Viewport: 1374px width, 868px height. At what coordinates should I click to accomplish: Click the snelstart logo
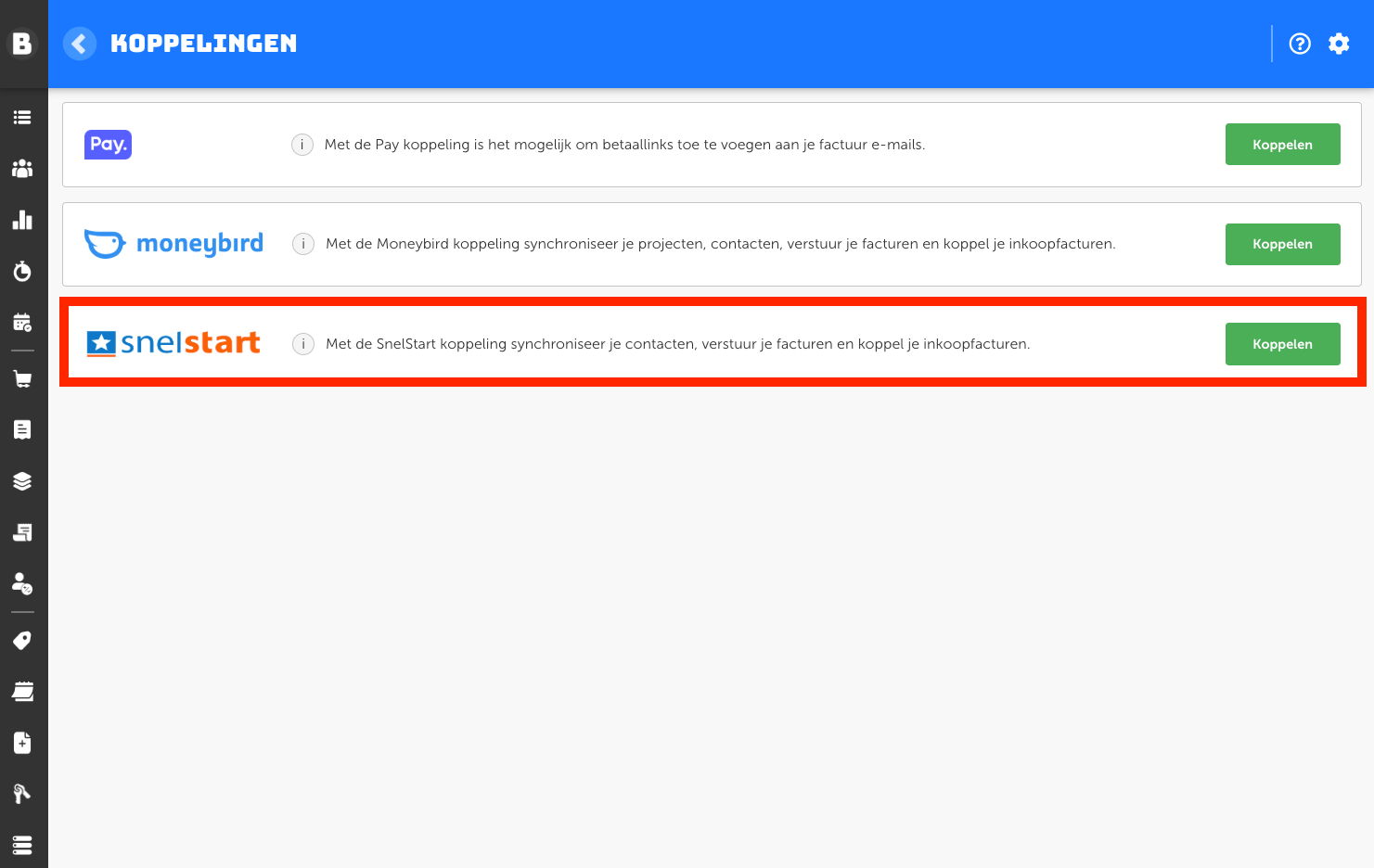[x=173, y=343]
